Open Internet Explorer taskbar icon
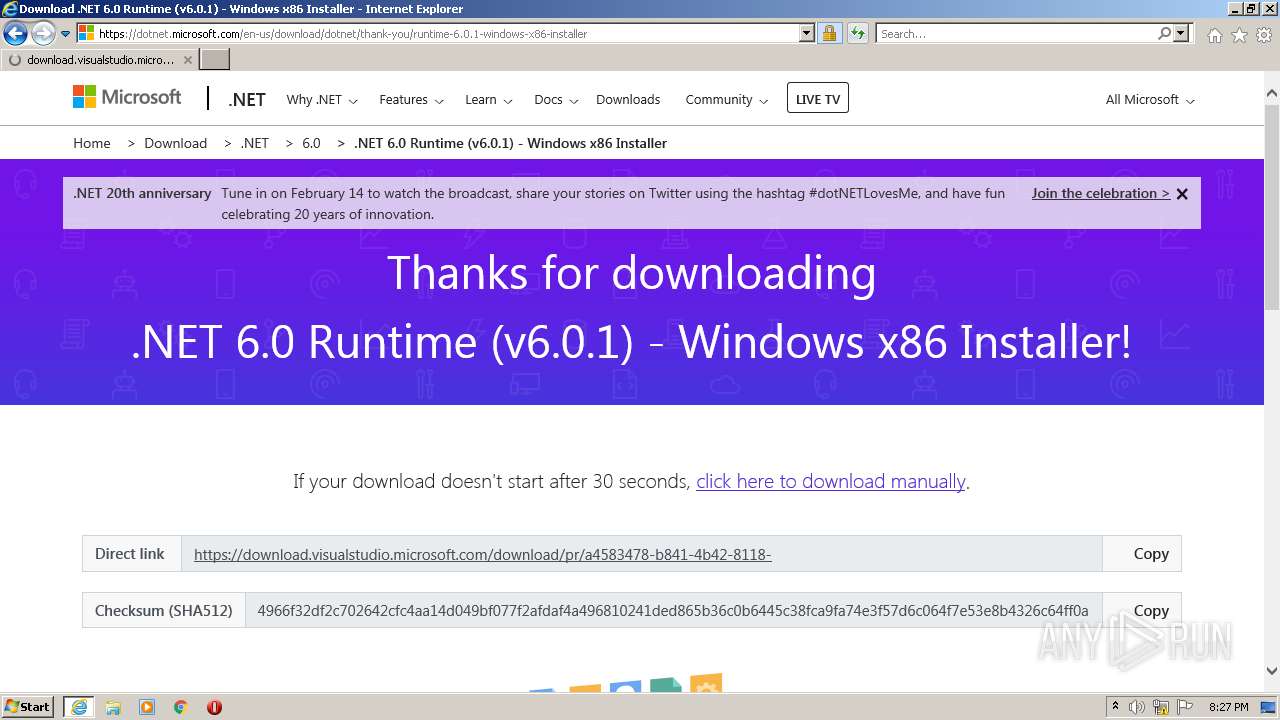The width and height of the screenshot is (1280, 720). pos(79,707)
